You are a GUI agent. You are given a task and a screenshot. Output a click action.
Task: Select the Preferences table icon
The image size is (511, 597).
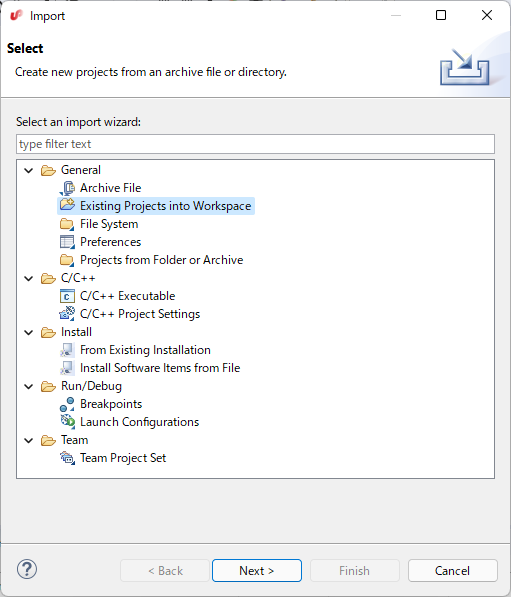(67, 242)
